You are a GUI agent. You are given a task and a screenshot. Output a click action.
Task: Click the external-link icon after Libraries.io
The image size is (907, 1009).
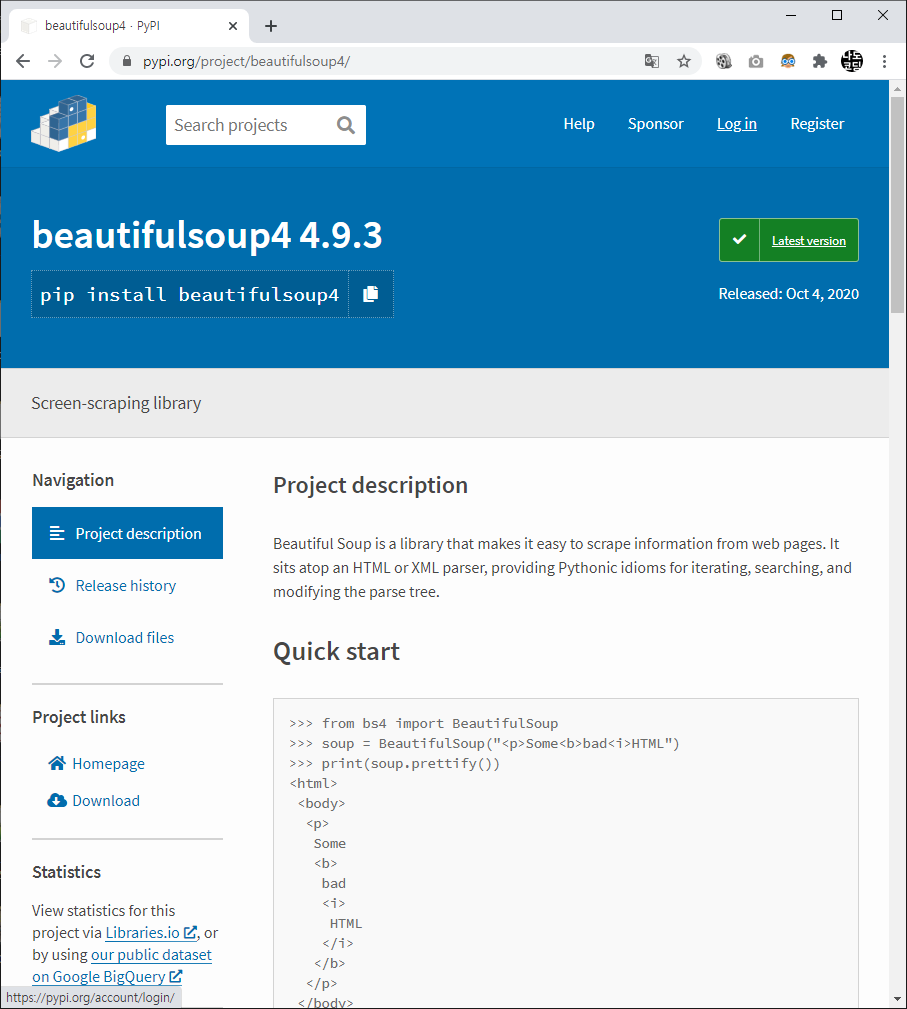click(190, 932)
